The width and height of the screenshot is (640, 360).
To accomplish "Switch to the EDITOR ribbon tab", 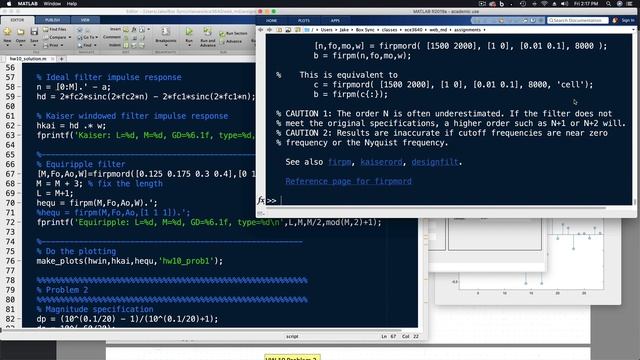I will pos(17,20).
